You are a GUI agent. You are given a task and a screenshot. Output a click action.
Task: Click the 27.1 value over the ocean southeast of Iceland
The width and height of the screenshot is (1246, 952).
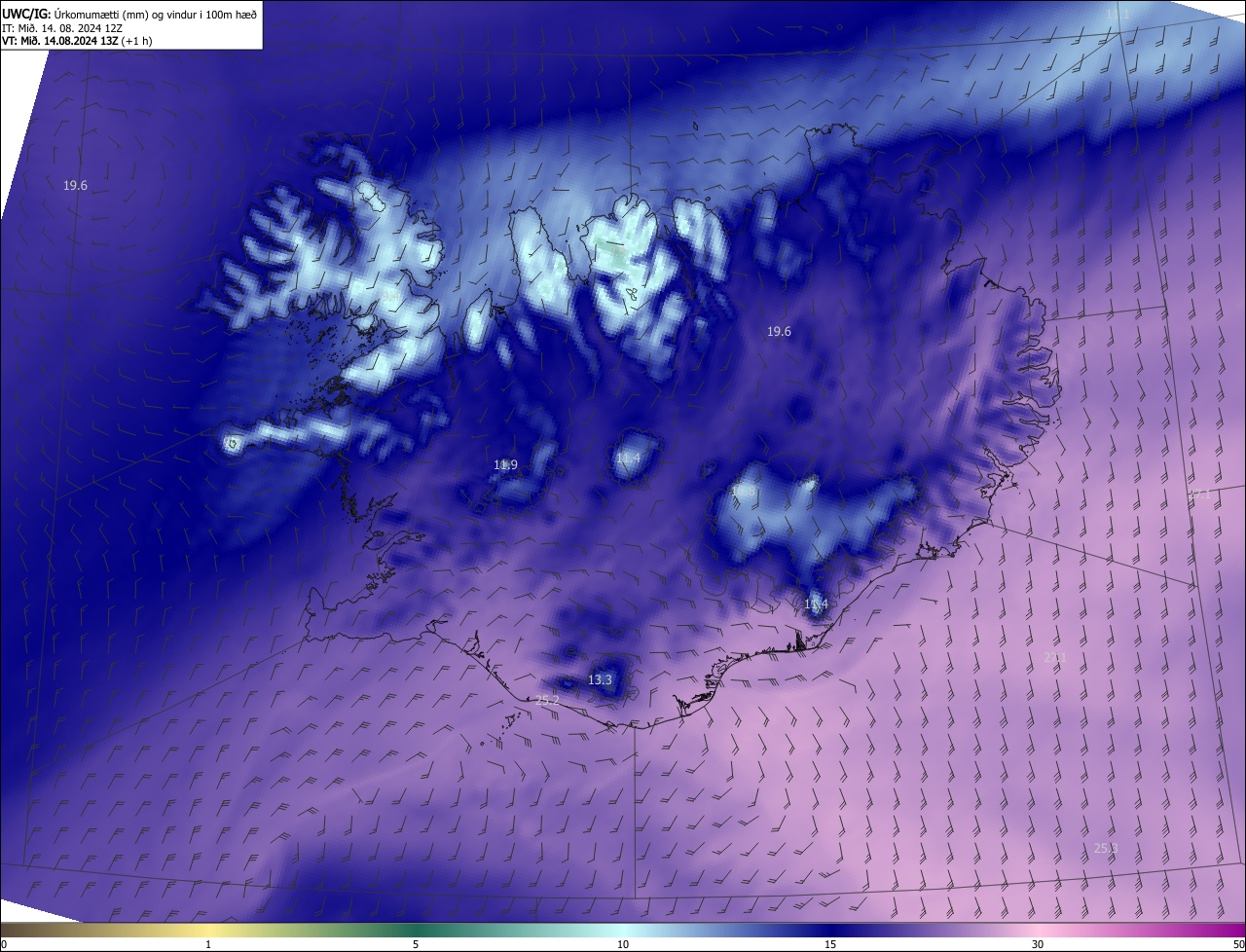[1055, 658]
